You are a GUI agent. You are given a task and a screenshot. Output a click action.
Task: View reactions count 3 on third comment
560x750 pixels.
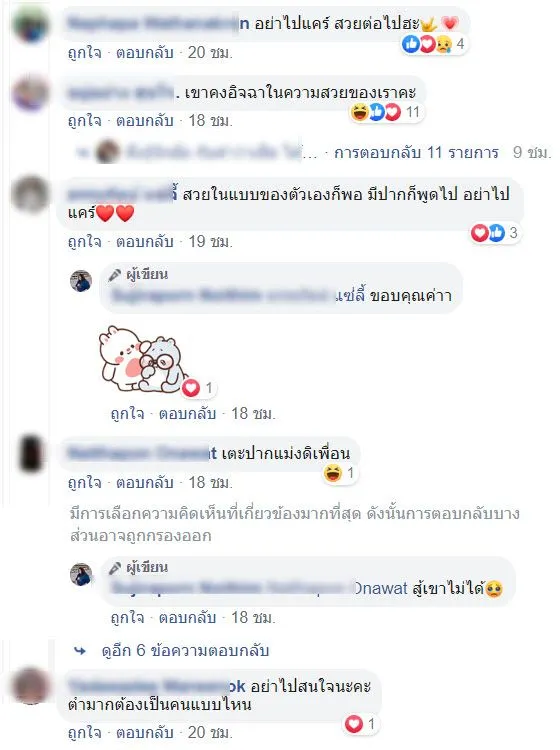click(x=494, y=233)
